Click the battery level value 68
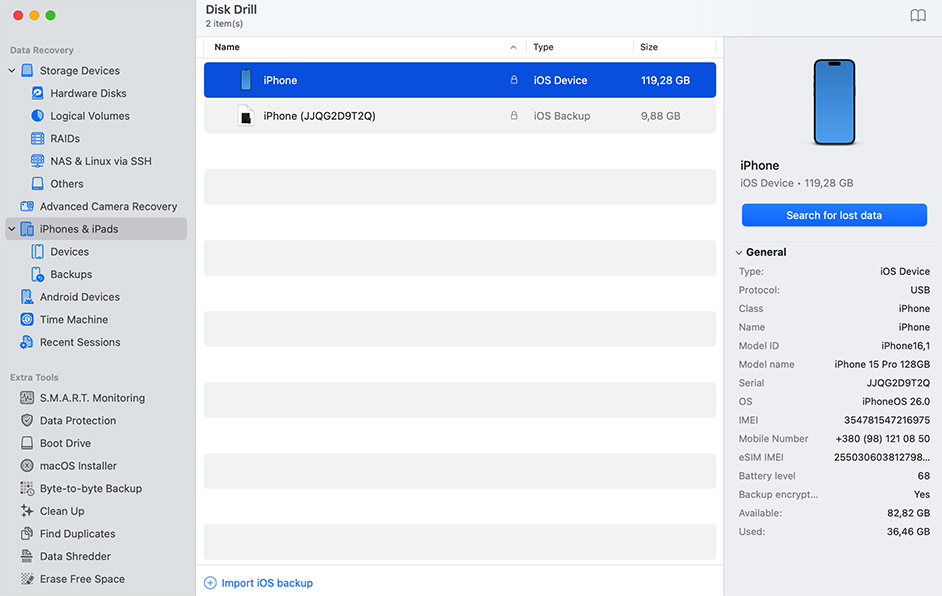 (x=924, y=476)
